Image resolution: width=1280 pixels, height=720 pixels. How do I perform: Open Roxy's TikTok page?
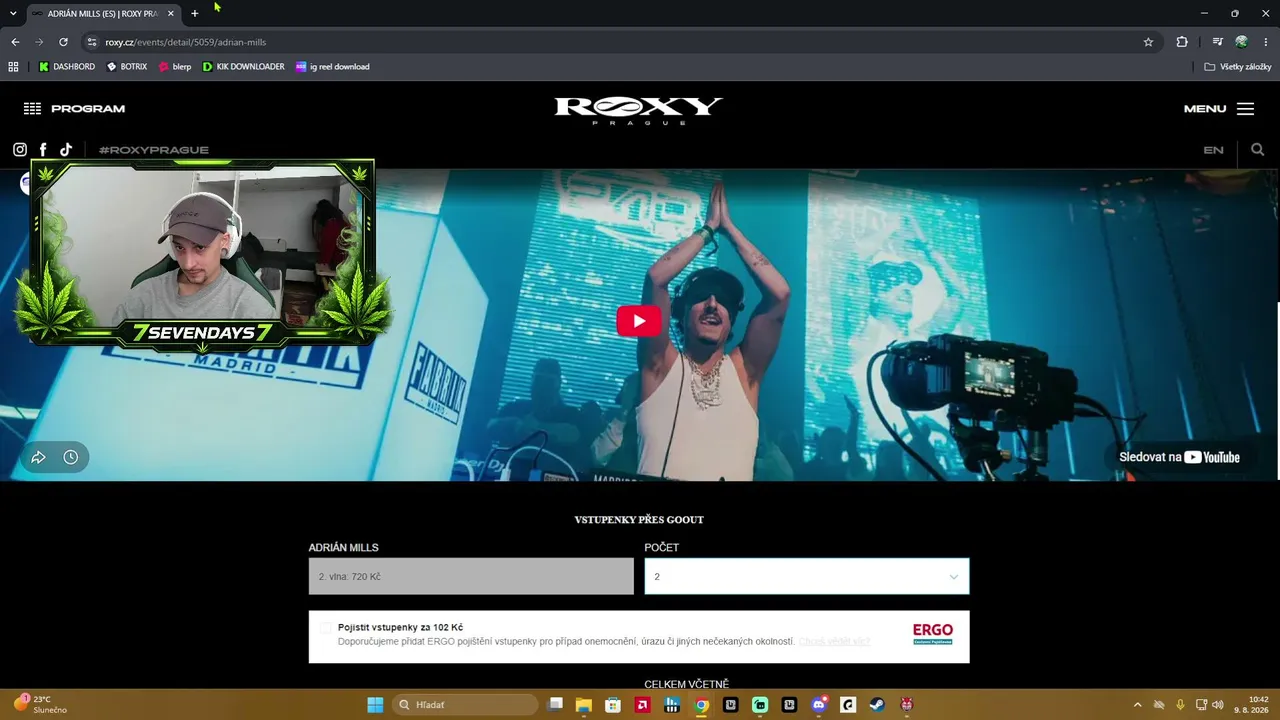(66, 150)
